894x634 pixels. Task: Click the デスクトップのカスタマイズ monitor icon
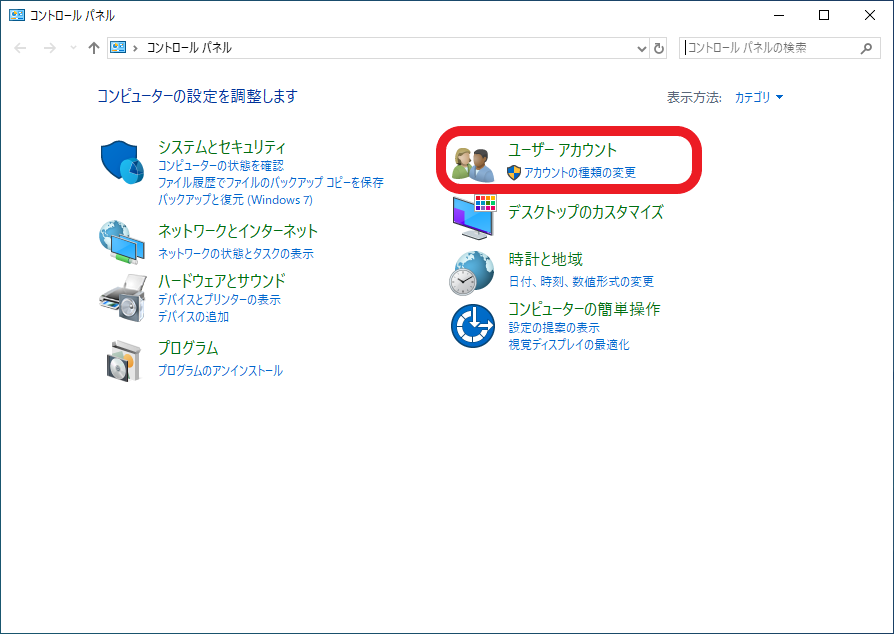click(x=474, y=217)
